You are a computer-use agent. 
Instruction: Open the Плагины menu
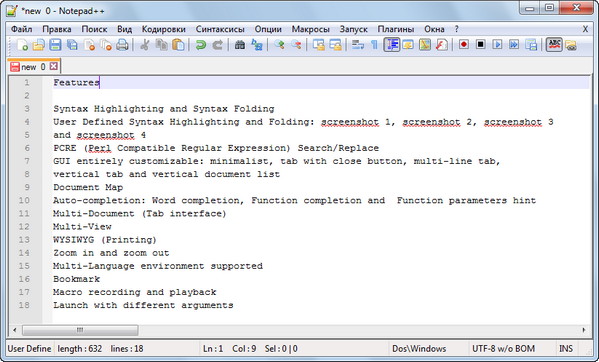(396, 29)
